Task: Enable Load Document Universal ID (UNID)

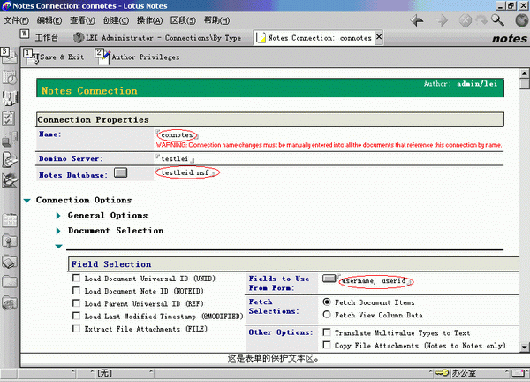Action: 76,278
